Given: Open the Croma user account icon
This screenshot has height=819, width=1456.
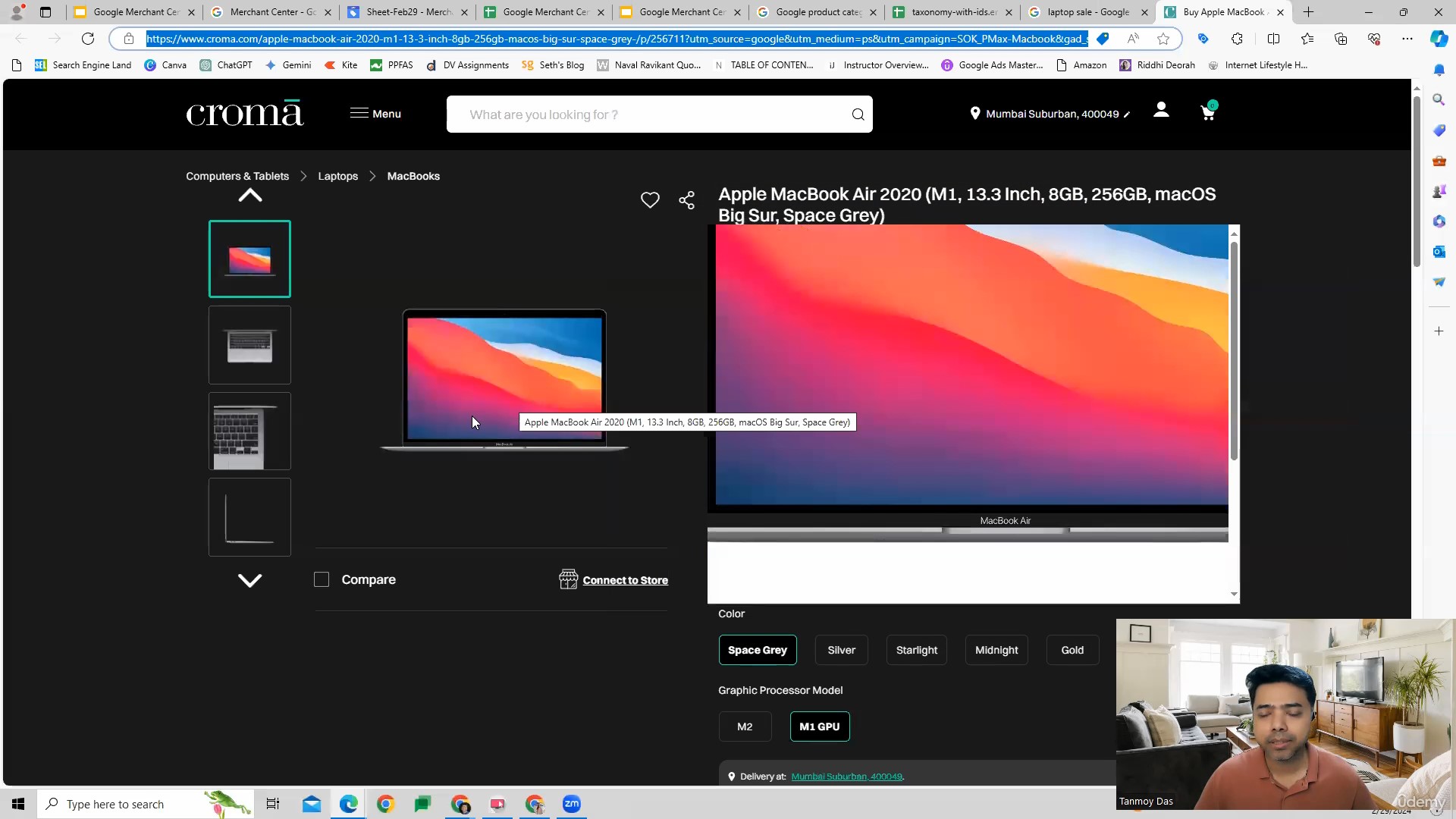Looking at the screenshot, I should coord(1161,111).
